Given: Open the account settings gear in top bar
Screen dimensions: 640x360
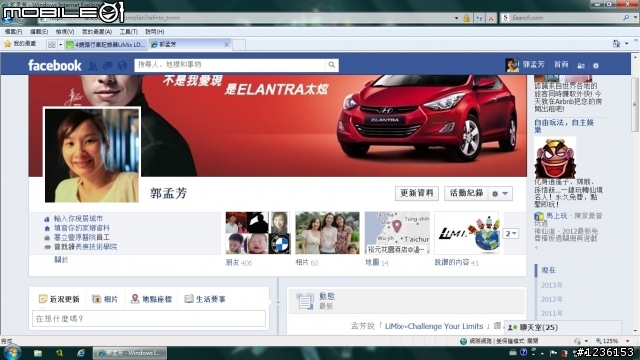Looking at the screenshot, I should pos(596,66).
